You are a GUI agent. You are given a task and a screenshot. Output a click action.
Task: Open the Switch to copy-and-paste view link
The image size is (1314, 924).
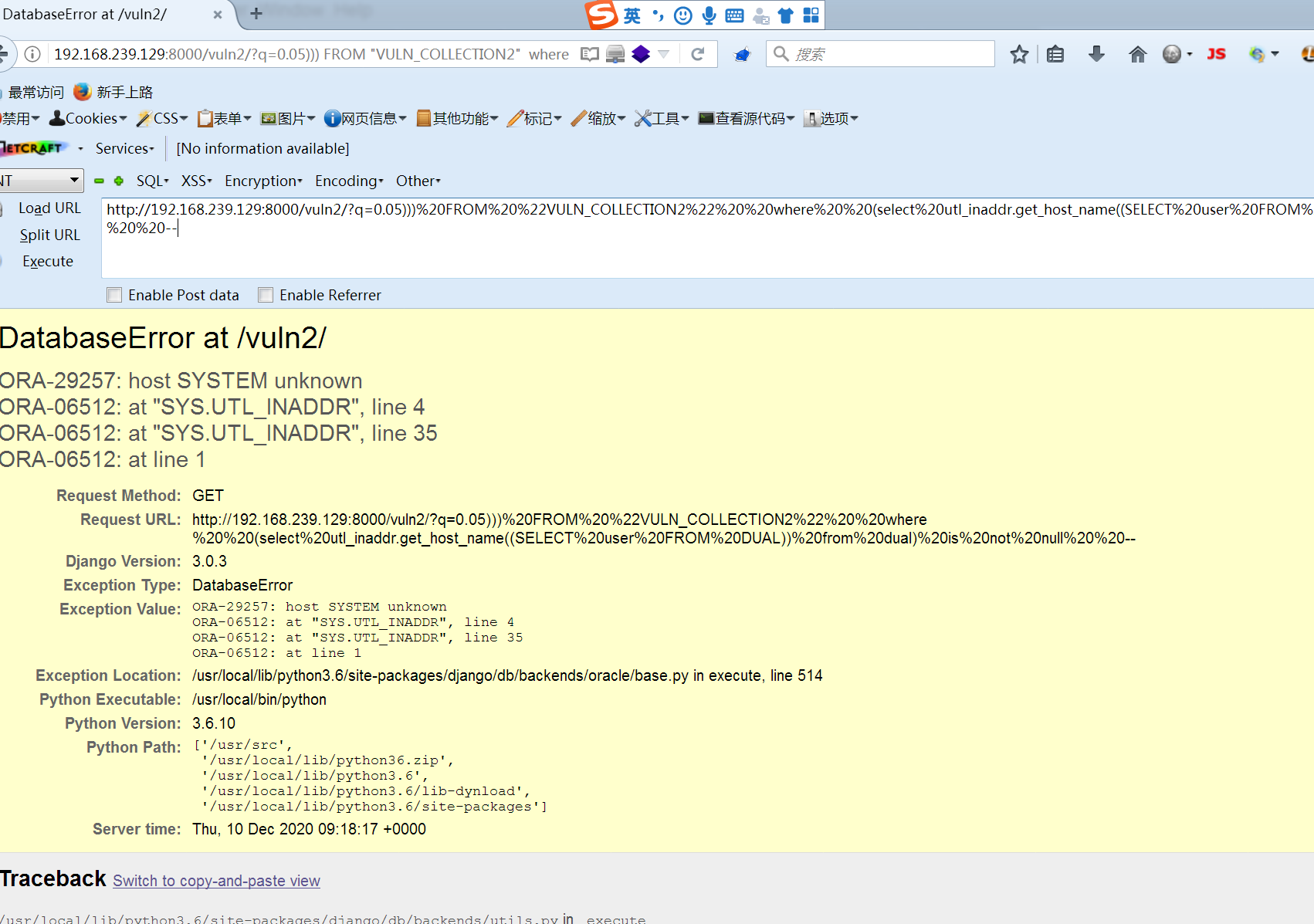point(216,881)
